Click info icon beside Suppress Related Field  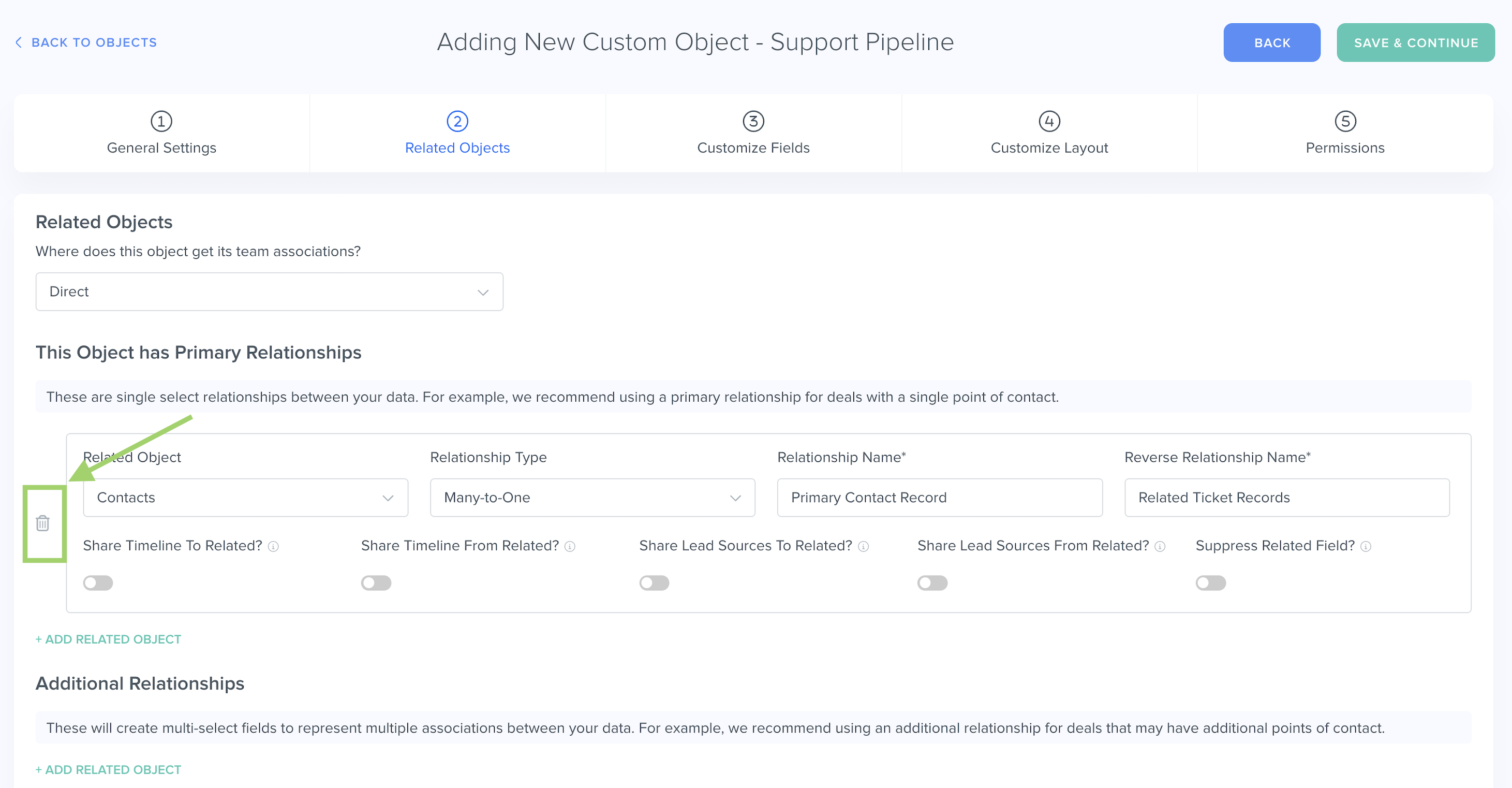tap(1366, 546)
